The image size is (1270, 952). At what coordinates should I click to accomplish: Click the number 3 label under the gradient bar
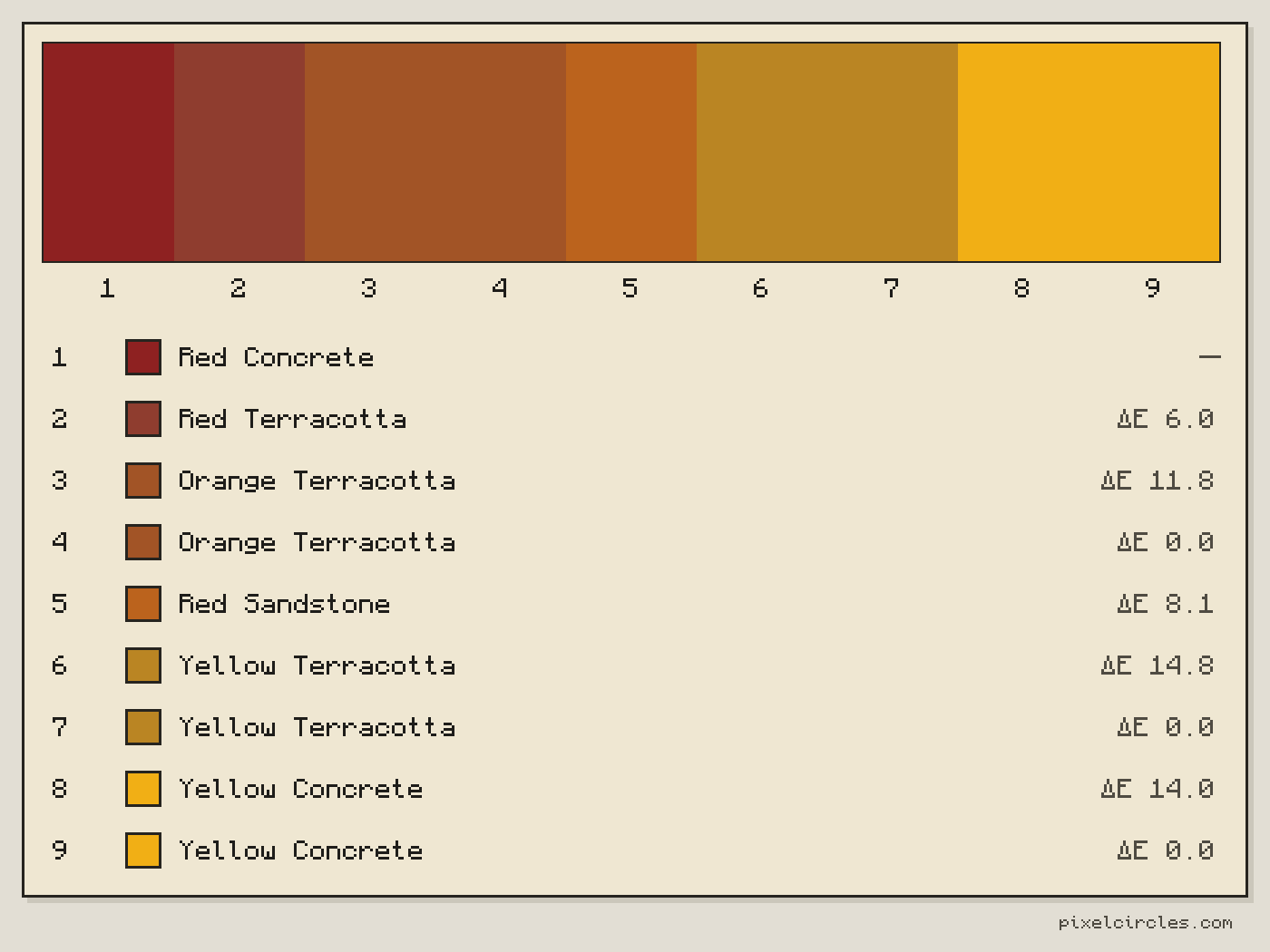[368, 288]
